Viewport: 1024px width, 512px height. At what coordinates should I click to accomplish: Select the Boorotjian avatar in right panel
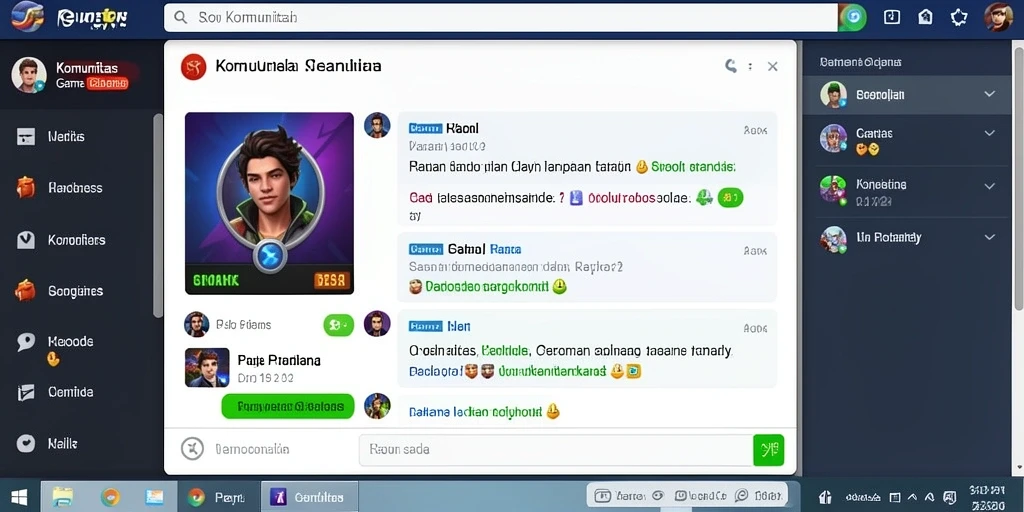pyautogui.click(x=833, y=95)
